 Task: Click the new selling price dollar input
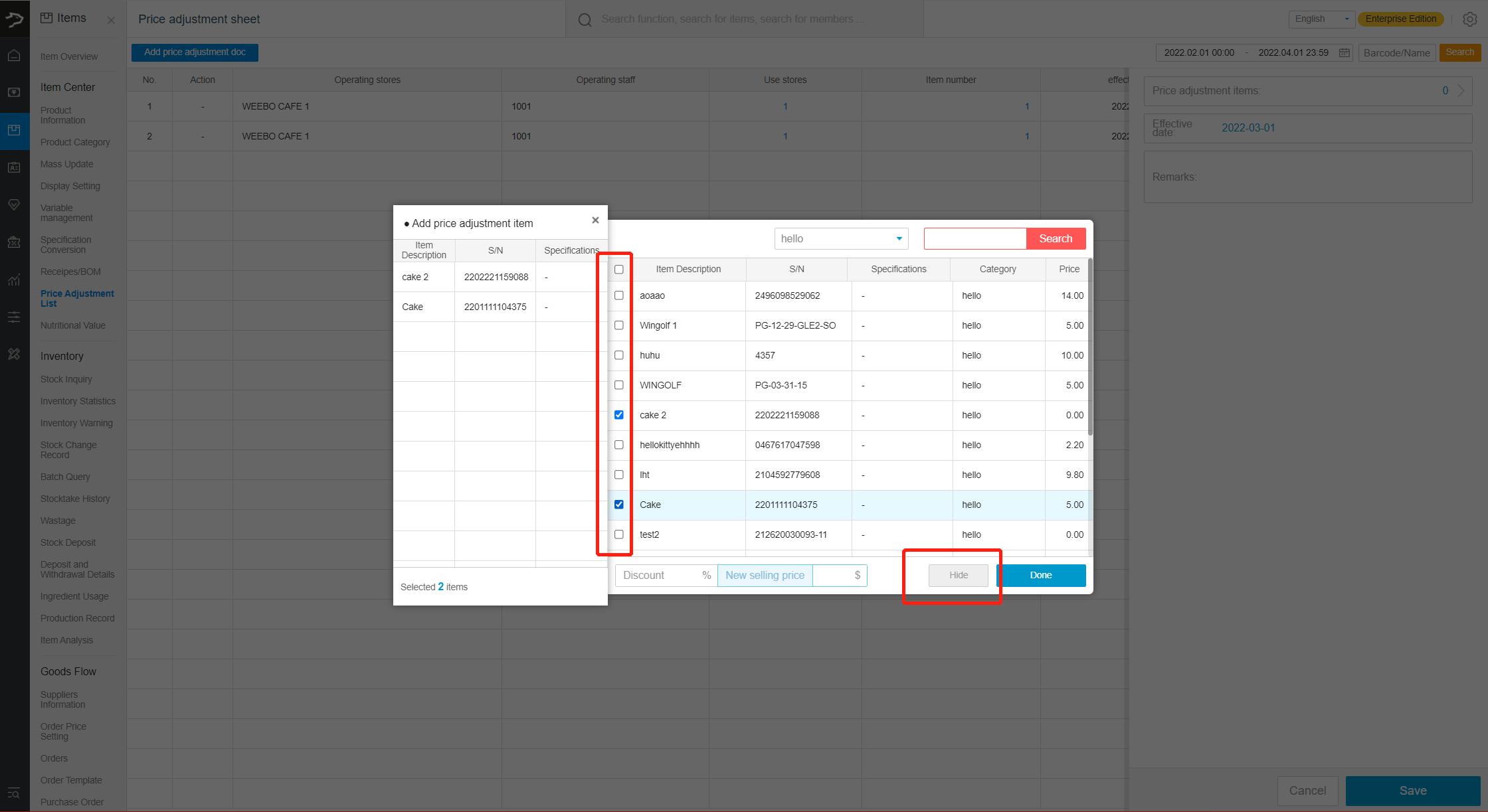click(840, 575)
